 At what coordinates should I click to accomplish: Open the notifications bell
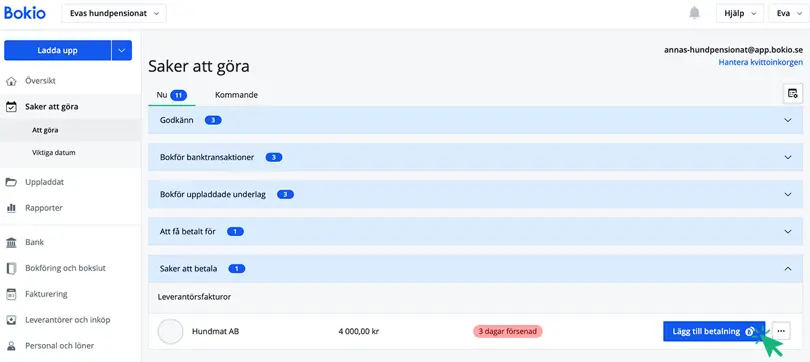(x=695, y=13)
